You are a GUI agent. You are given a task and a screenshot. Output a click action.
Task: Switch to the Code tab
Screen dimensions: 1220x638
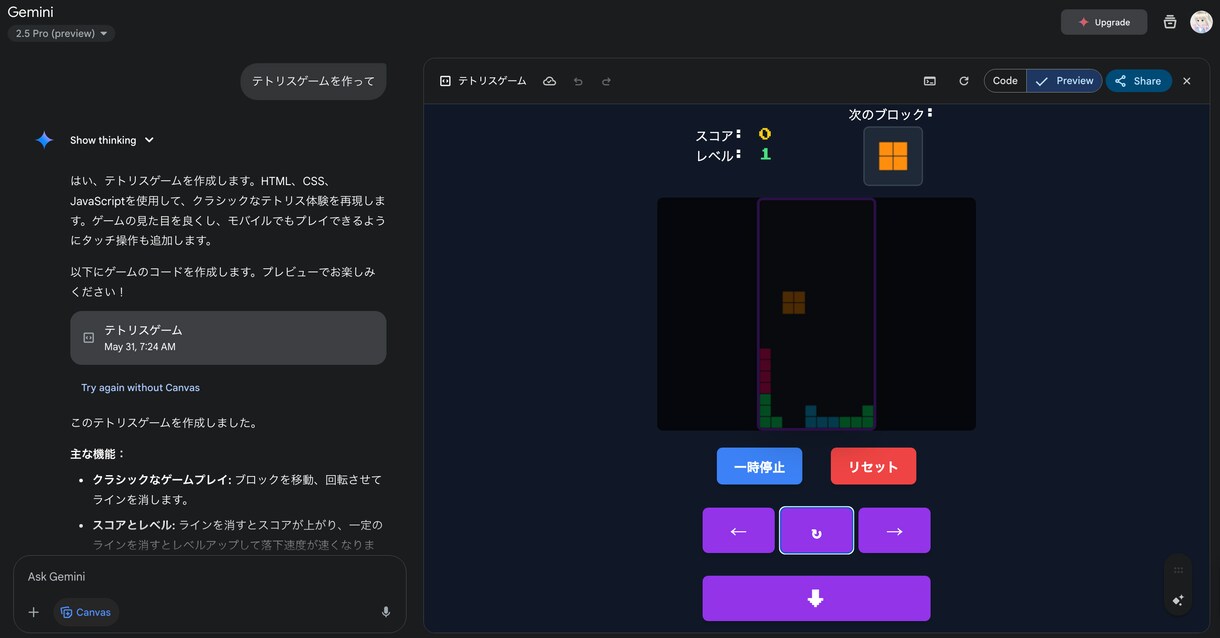(x=1005, y=81)
